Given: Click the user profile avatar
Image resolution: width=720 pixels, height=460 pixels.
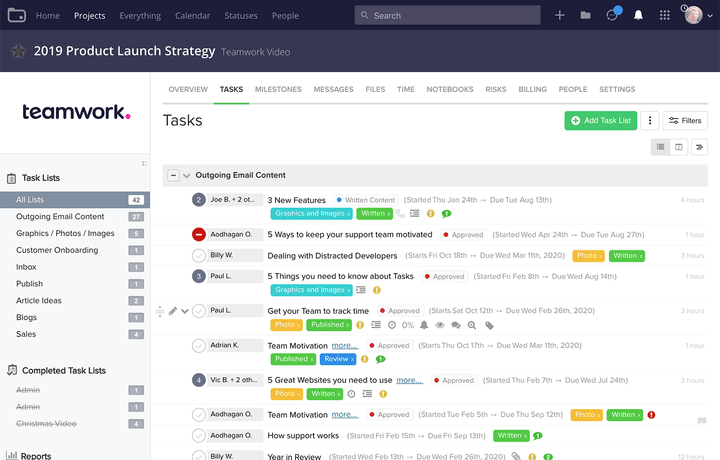Looking at the screenshot, I should [x=693, y=15].
